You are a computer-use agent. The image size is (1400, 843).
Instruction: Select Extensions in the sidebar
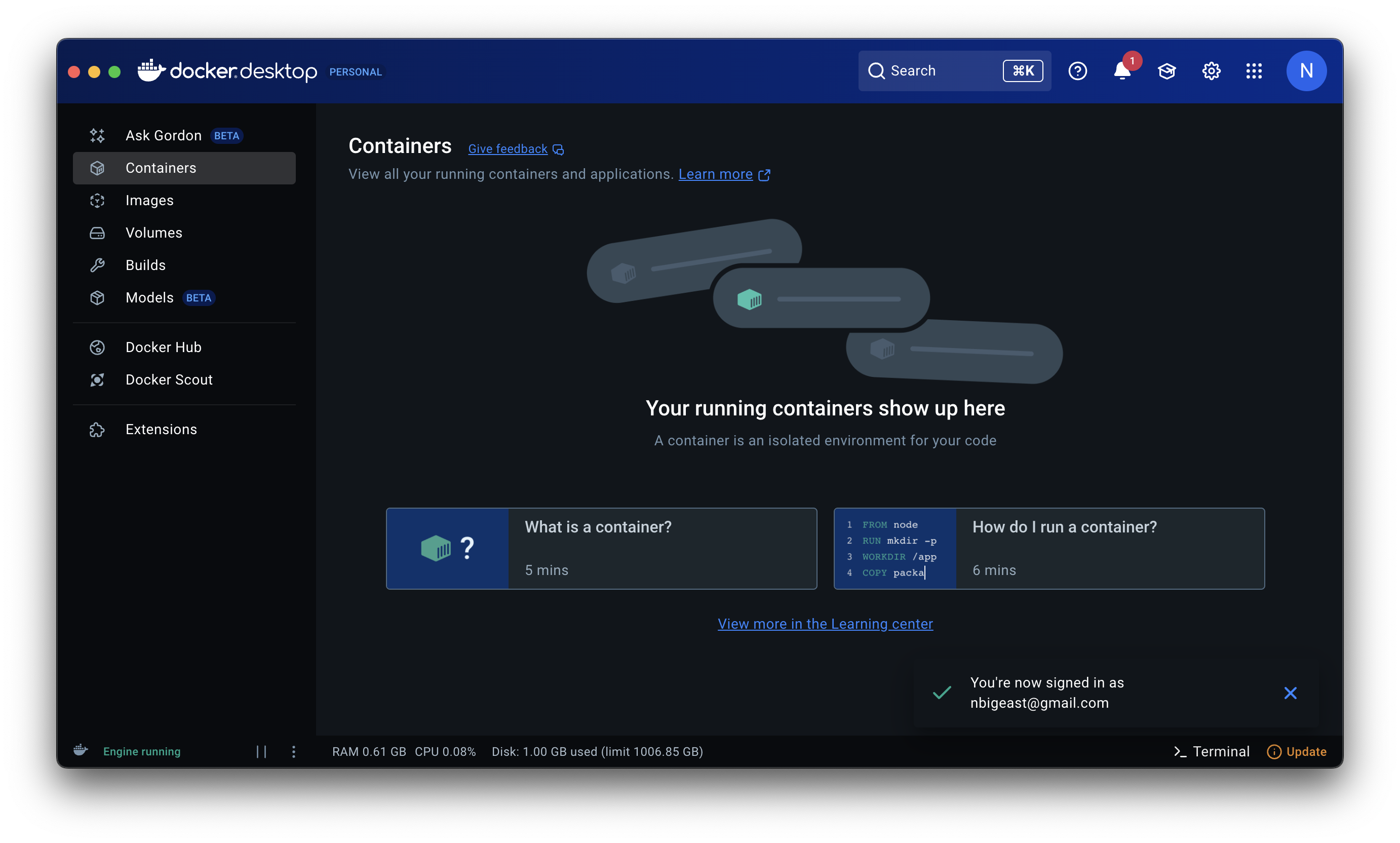click(184, 429)
